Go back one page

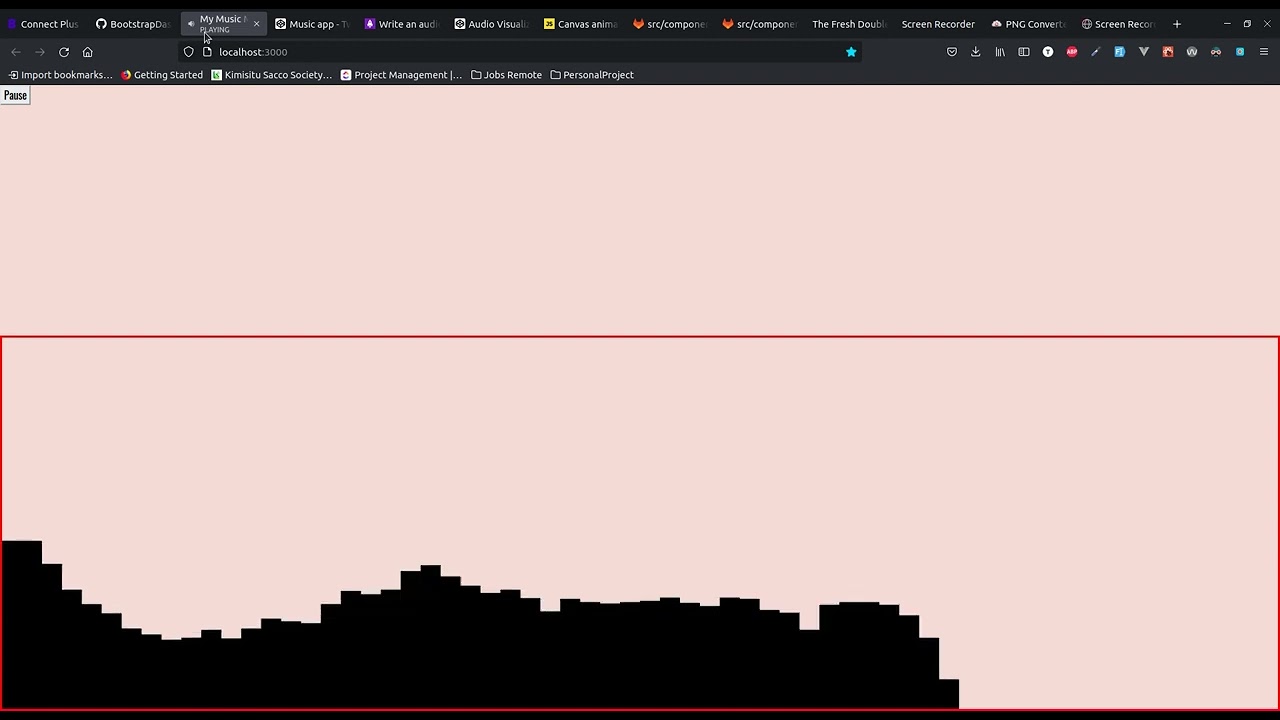(16, 52)
